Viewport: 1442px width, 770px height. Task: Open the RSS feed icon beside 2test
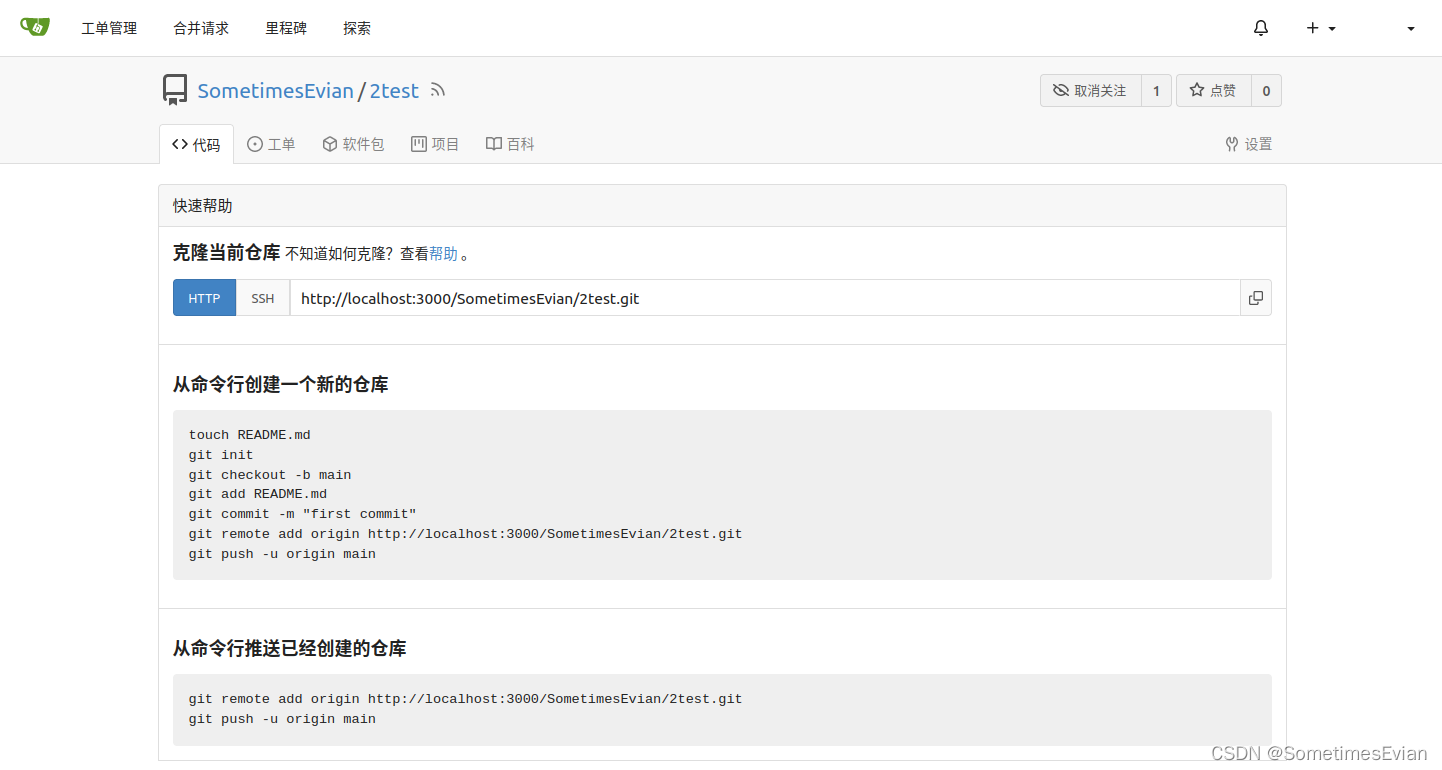tap(438, 90)
